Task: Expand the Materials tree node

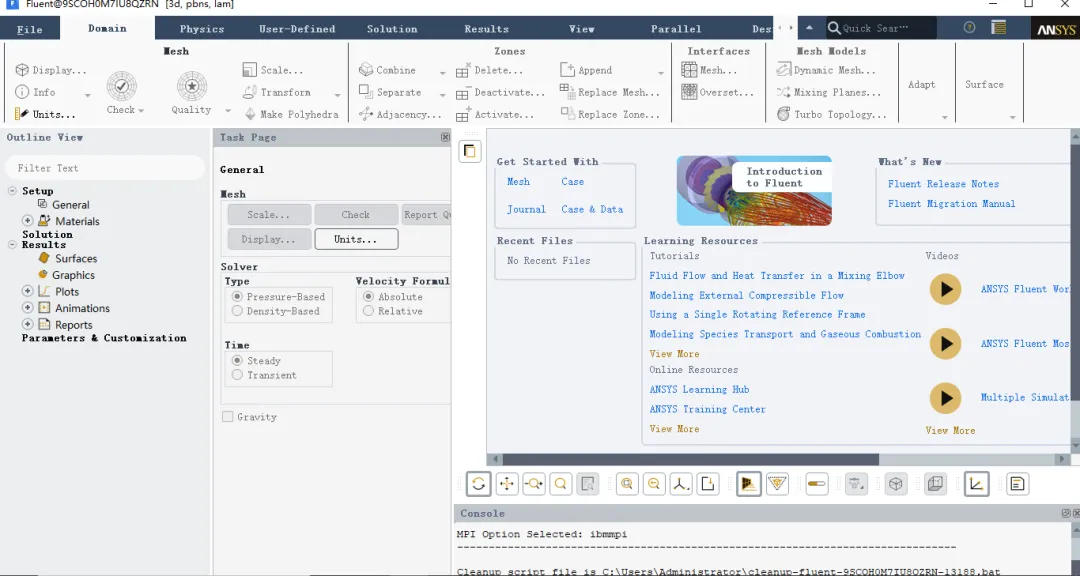Action: tap(28, 220)
